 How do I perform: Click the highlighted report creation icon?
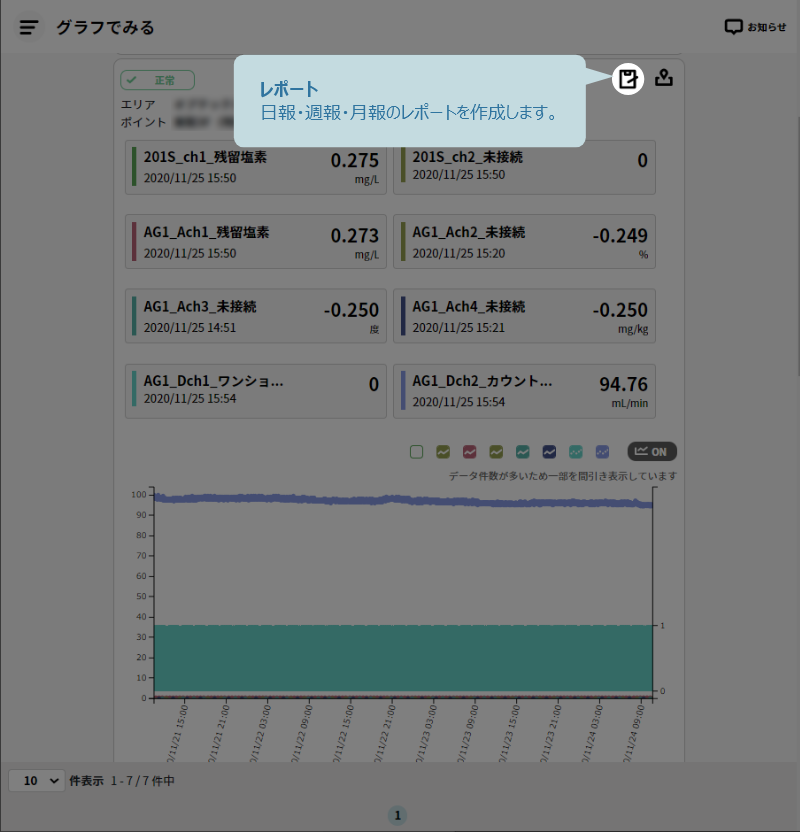click(x=628, y=79)
